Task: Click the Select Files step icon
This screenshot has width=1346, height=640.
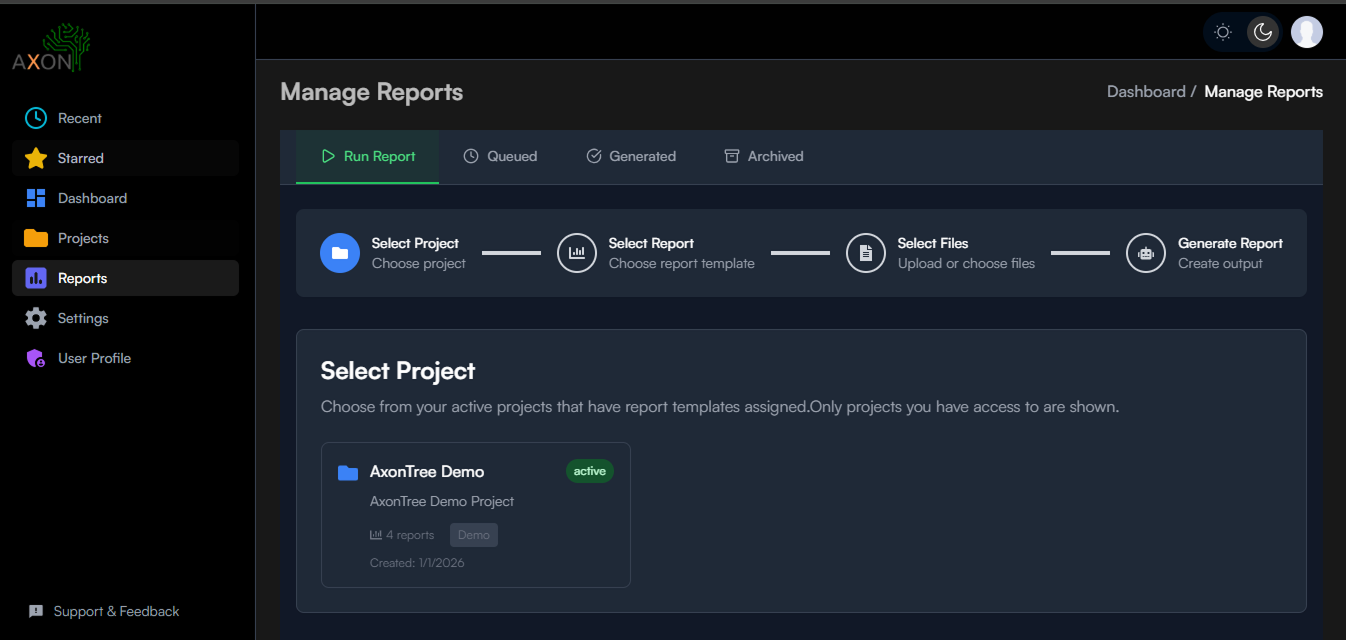Action: pyautogui.click(x=866, y=253)
